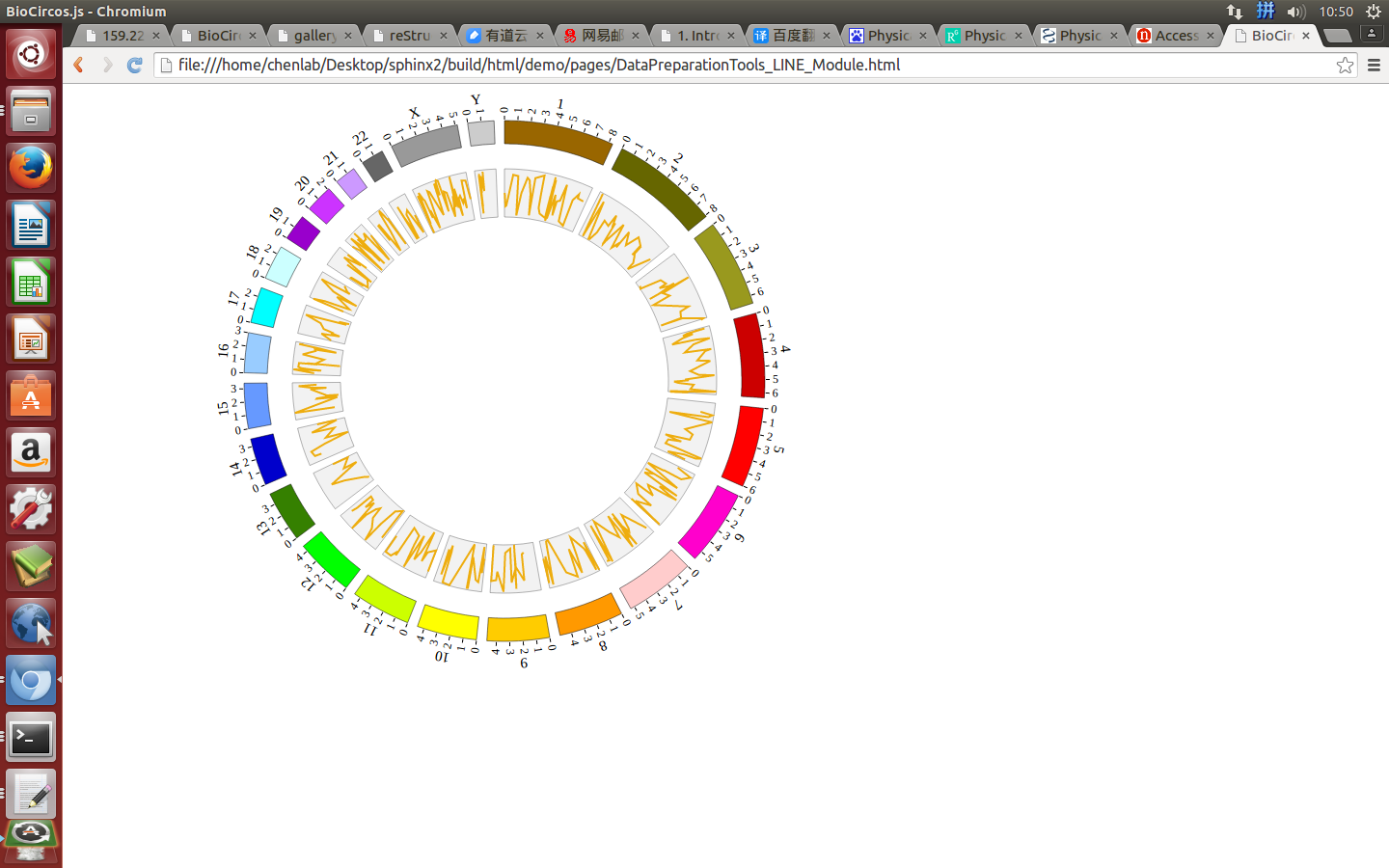Open the Terminal launcher icon
Image resolution: width=1389 pixels, height=868 pixels.
tap(31, 737)
